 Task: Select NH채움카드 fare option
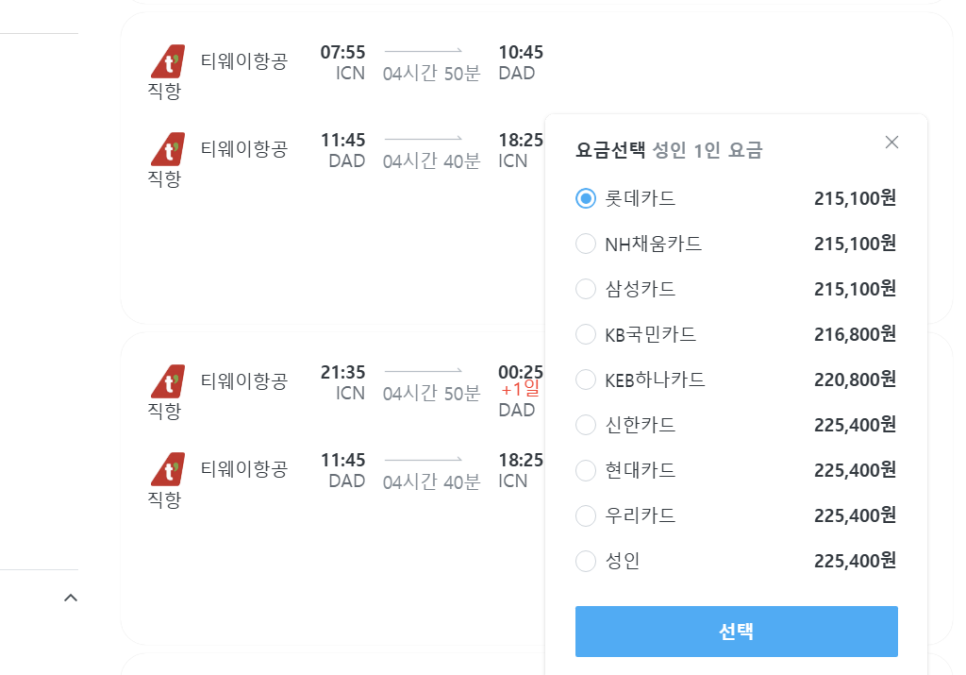(x=585, y=244)
